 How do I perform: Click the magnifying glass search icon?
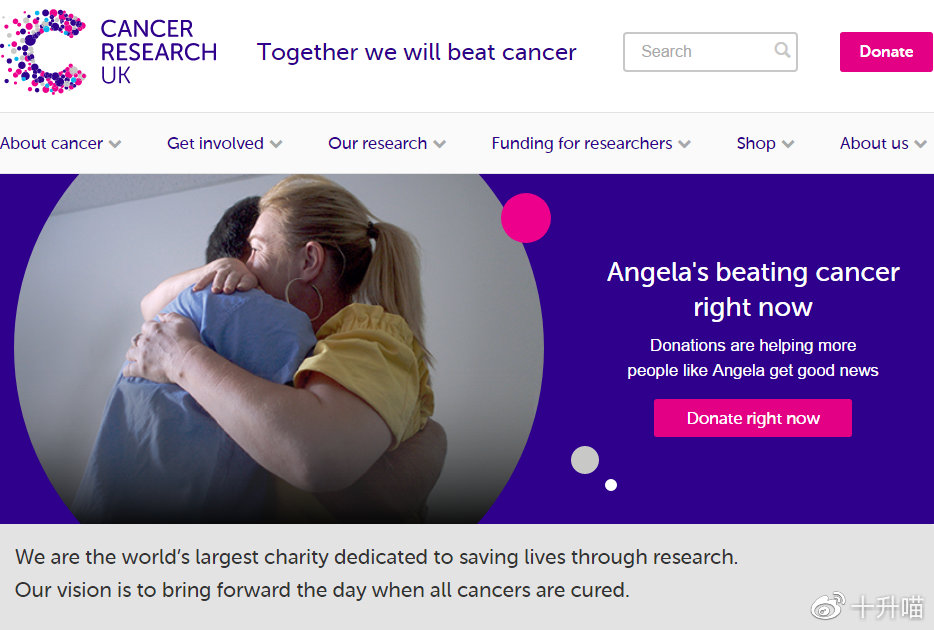tap(782, 50)
